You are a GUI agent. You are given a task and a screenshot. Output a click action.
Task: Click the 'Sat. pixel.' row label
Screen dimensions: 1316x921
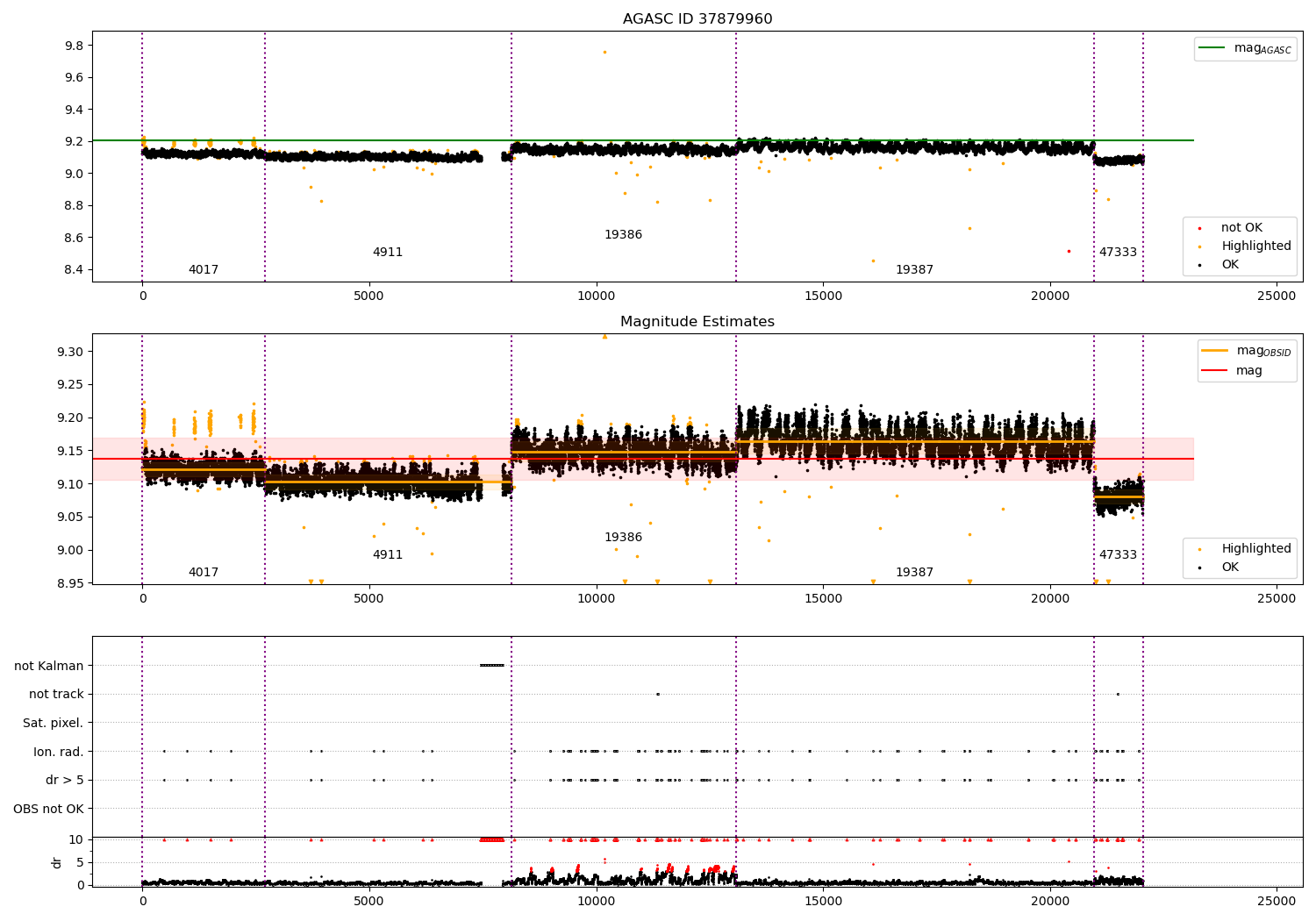(53, 723)
